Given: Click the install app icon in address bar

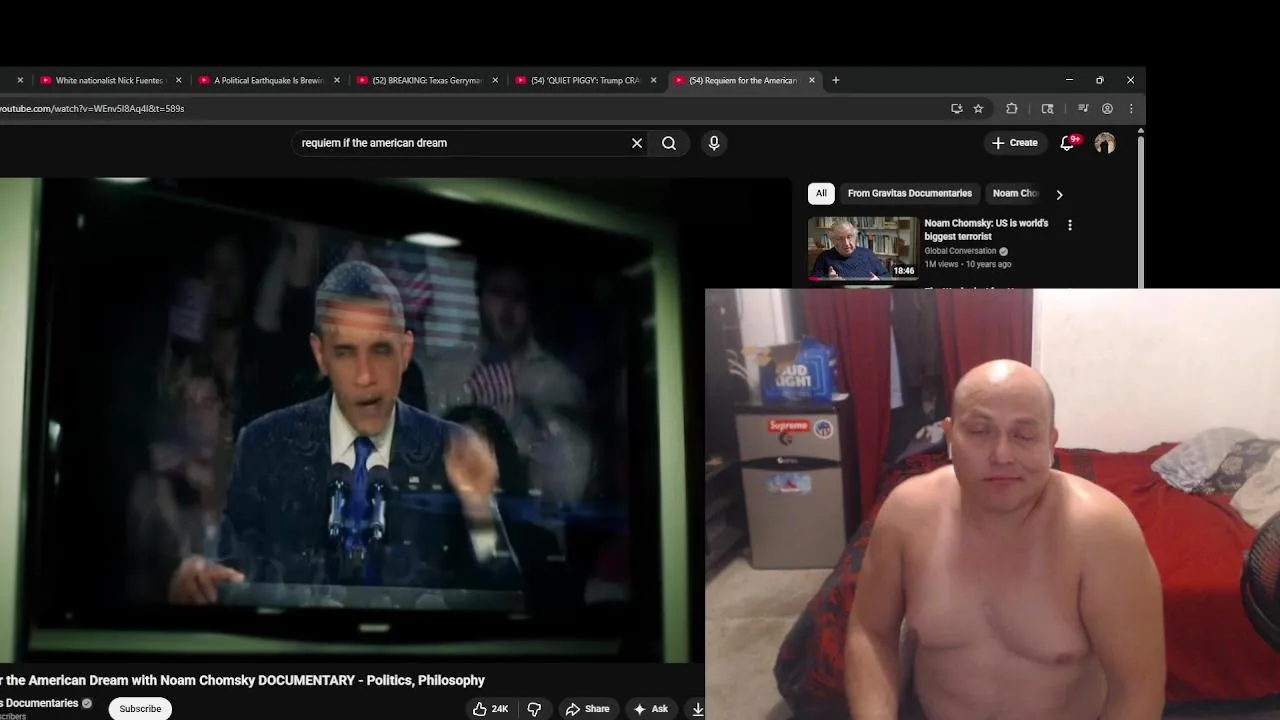Looking at the screenshot, I should pyautogui.click(x=957, y=108).
